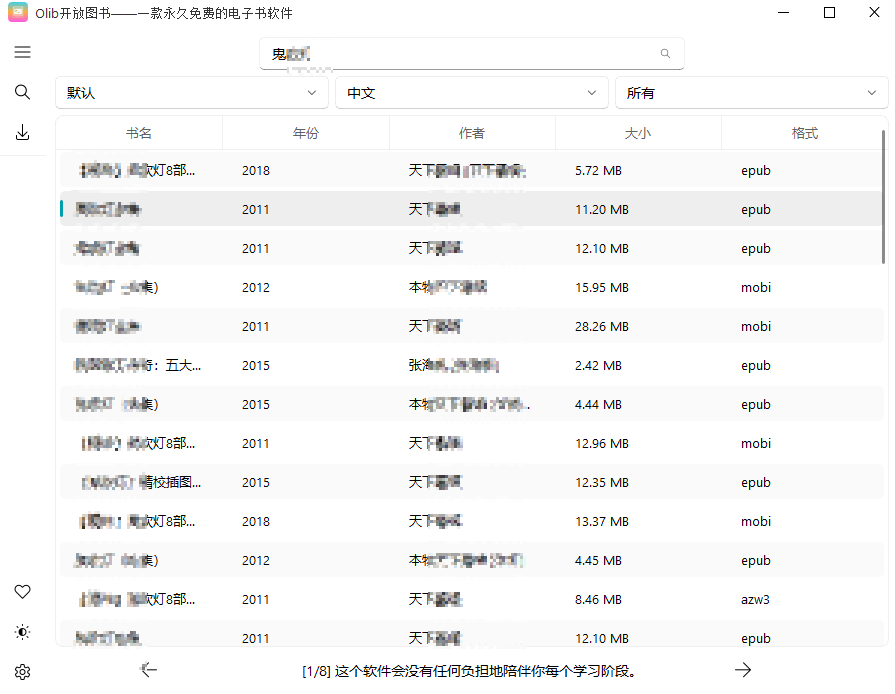Go to the previous tip with the left arrow
Screen dimensions: 895x694
[x=148, y=669]
